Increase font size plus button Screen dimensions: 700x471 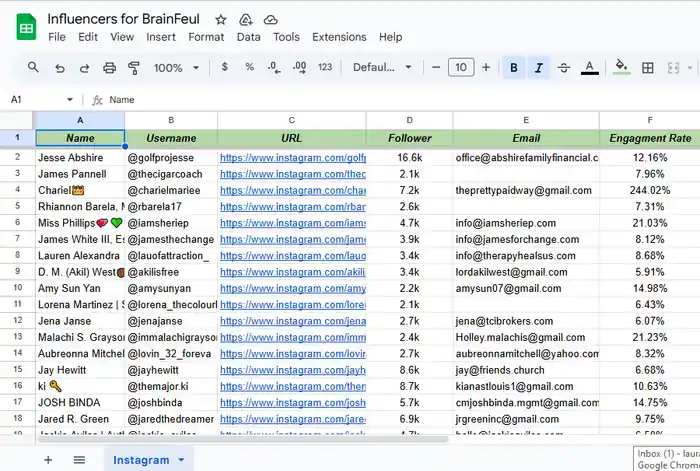(x=486, y=67)
